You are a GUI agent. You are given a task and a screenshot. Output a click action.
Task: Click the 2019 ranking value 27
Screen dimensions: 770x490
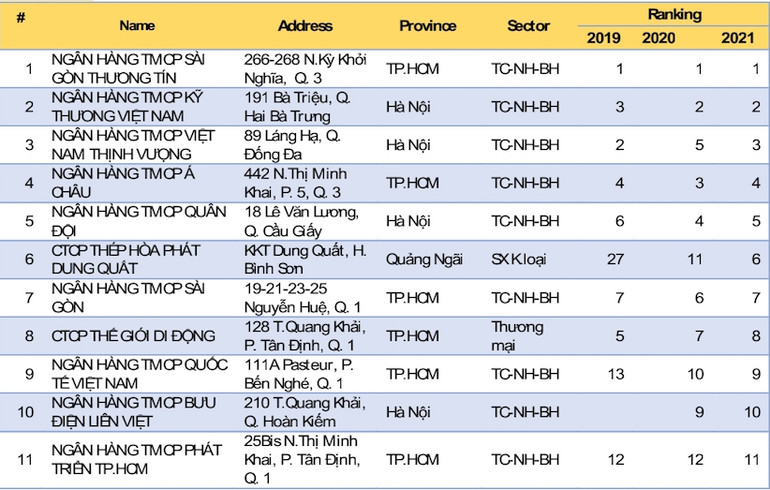pos(615,259)
